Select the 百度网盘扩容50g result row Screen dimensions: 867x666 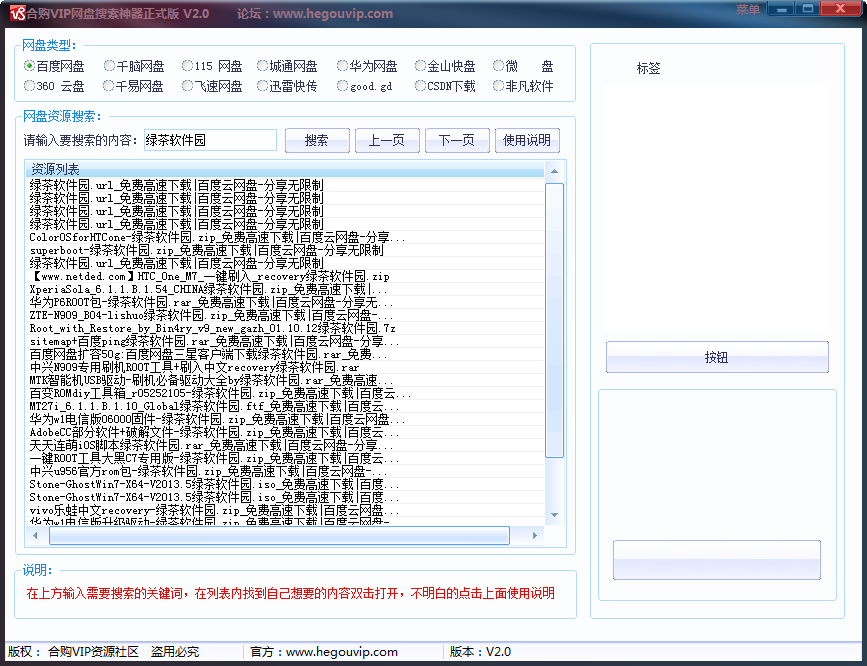285,355
